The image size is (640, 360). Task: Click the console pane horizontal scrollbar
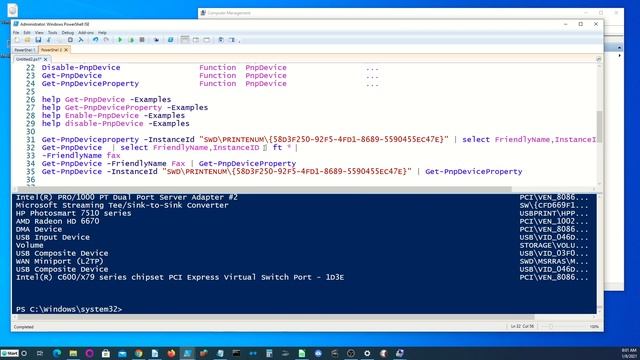point(304,317)
